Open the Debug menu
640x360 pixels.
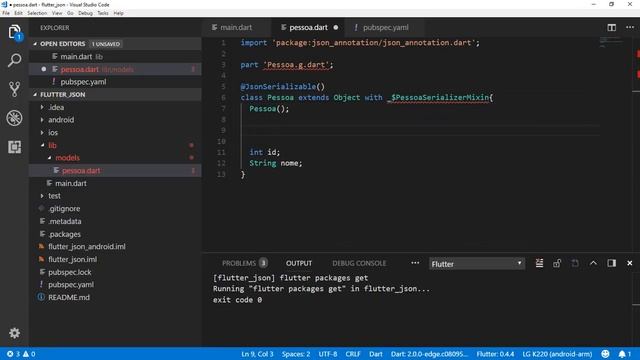[x=85, y=13]
